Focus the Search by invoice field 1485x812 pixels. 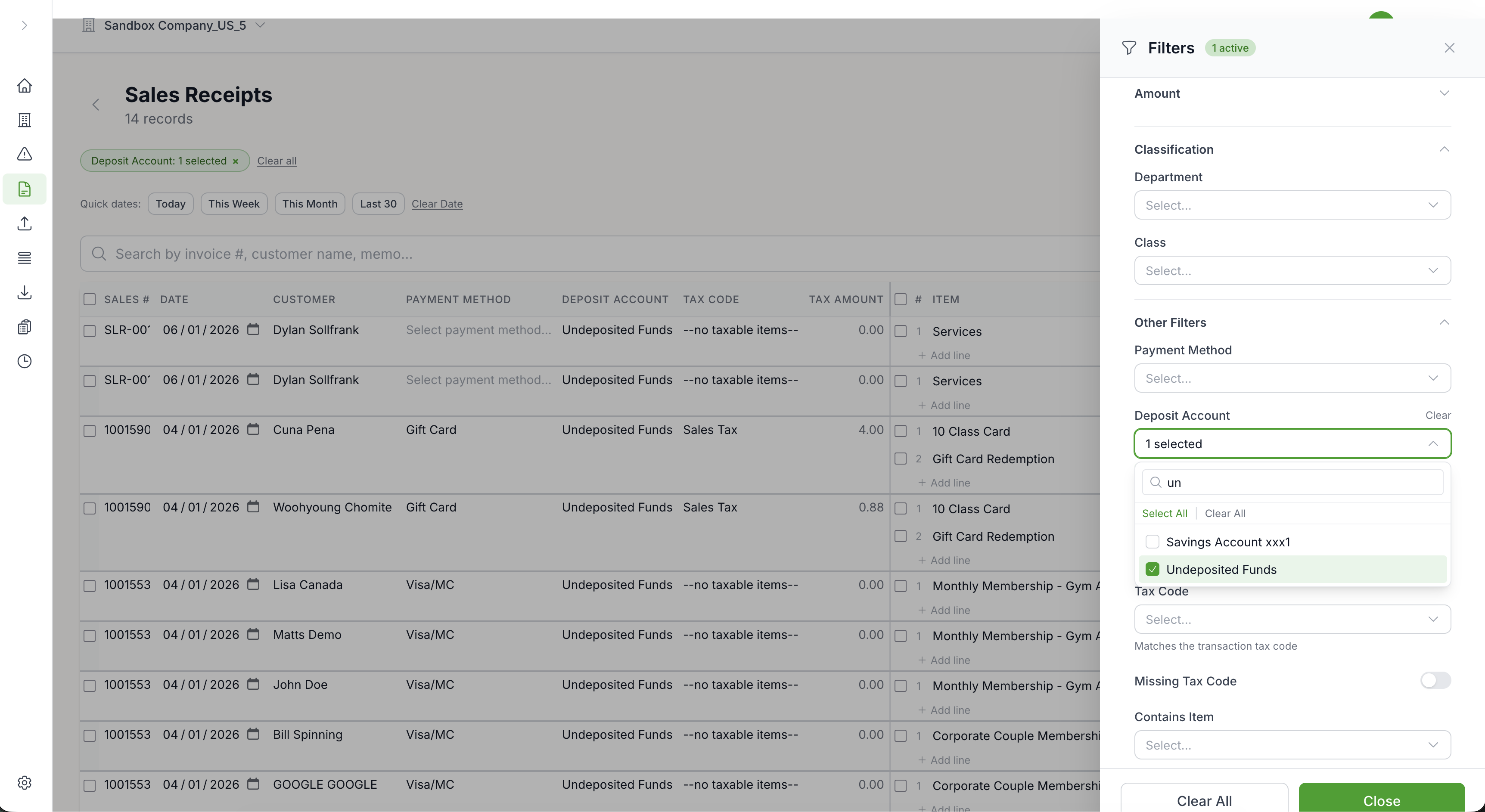(x=590, y=254)
